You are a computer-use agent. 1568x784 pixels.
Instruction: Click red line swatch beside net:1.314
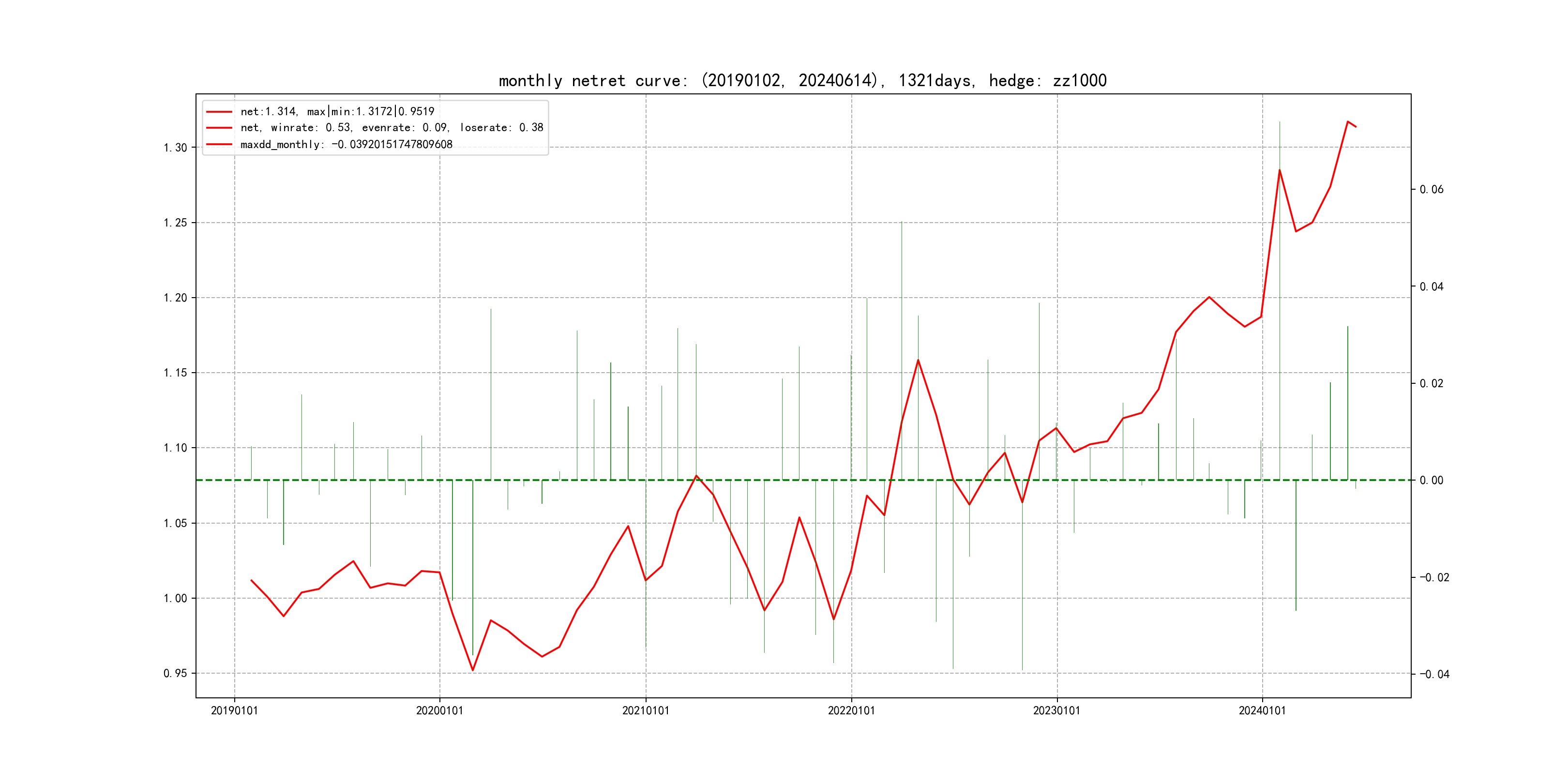pos(219,111)
